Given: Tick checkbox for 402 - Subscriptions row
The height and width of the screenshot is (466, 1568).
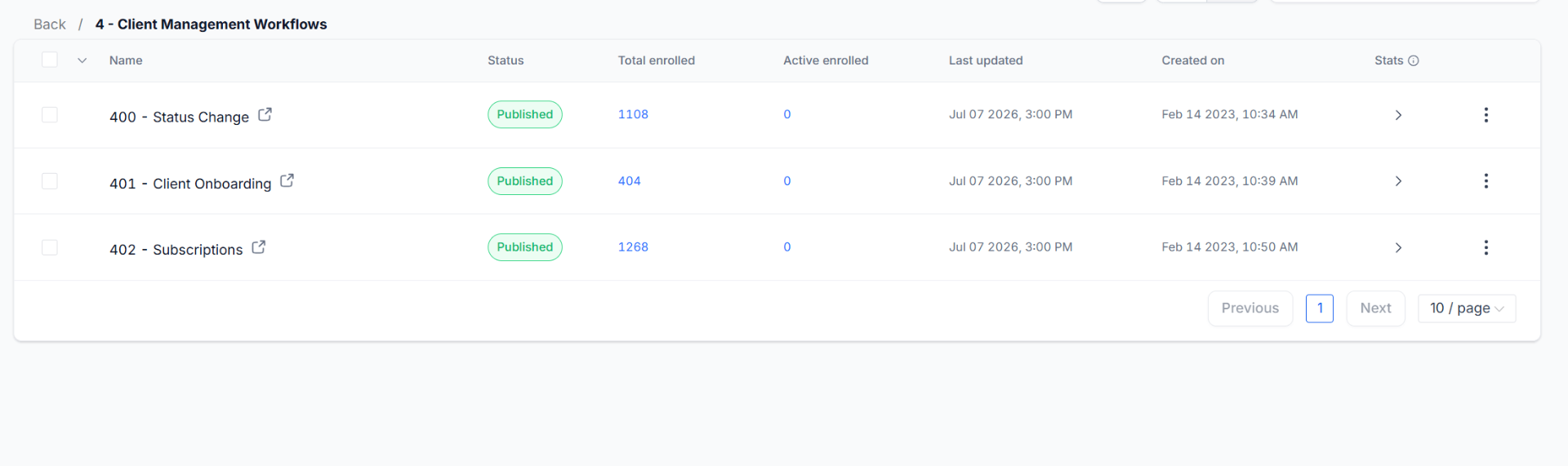Looking at the screenshot, I should pyautogui.click(x=50, y=247).
